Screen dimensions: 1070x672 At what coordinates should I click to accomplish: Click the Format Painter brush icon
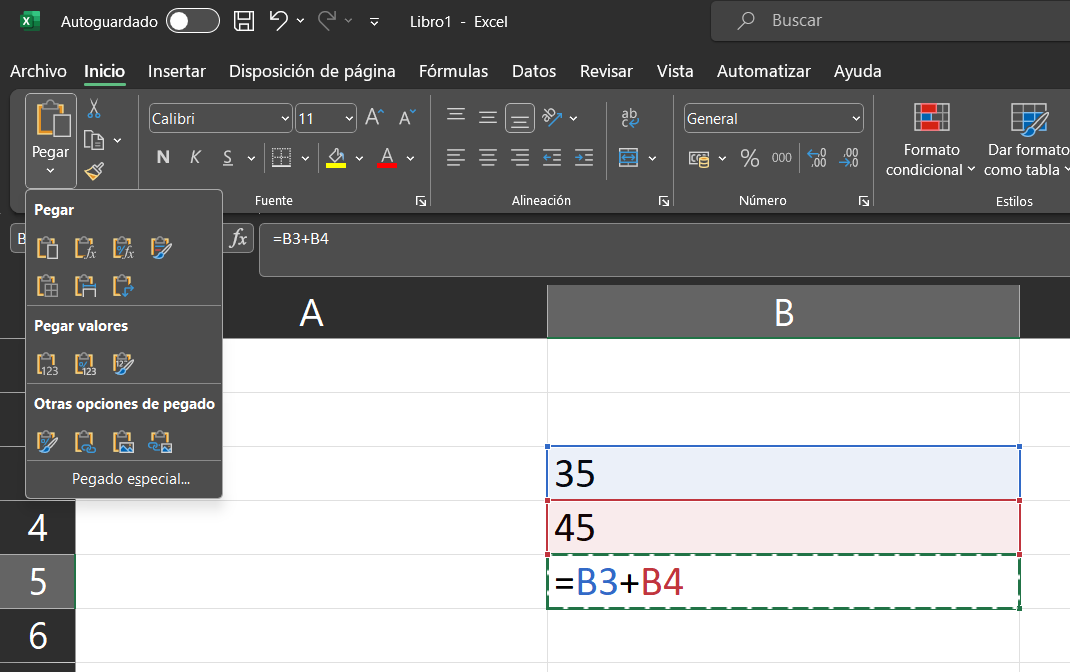point(94,171)
